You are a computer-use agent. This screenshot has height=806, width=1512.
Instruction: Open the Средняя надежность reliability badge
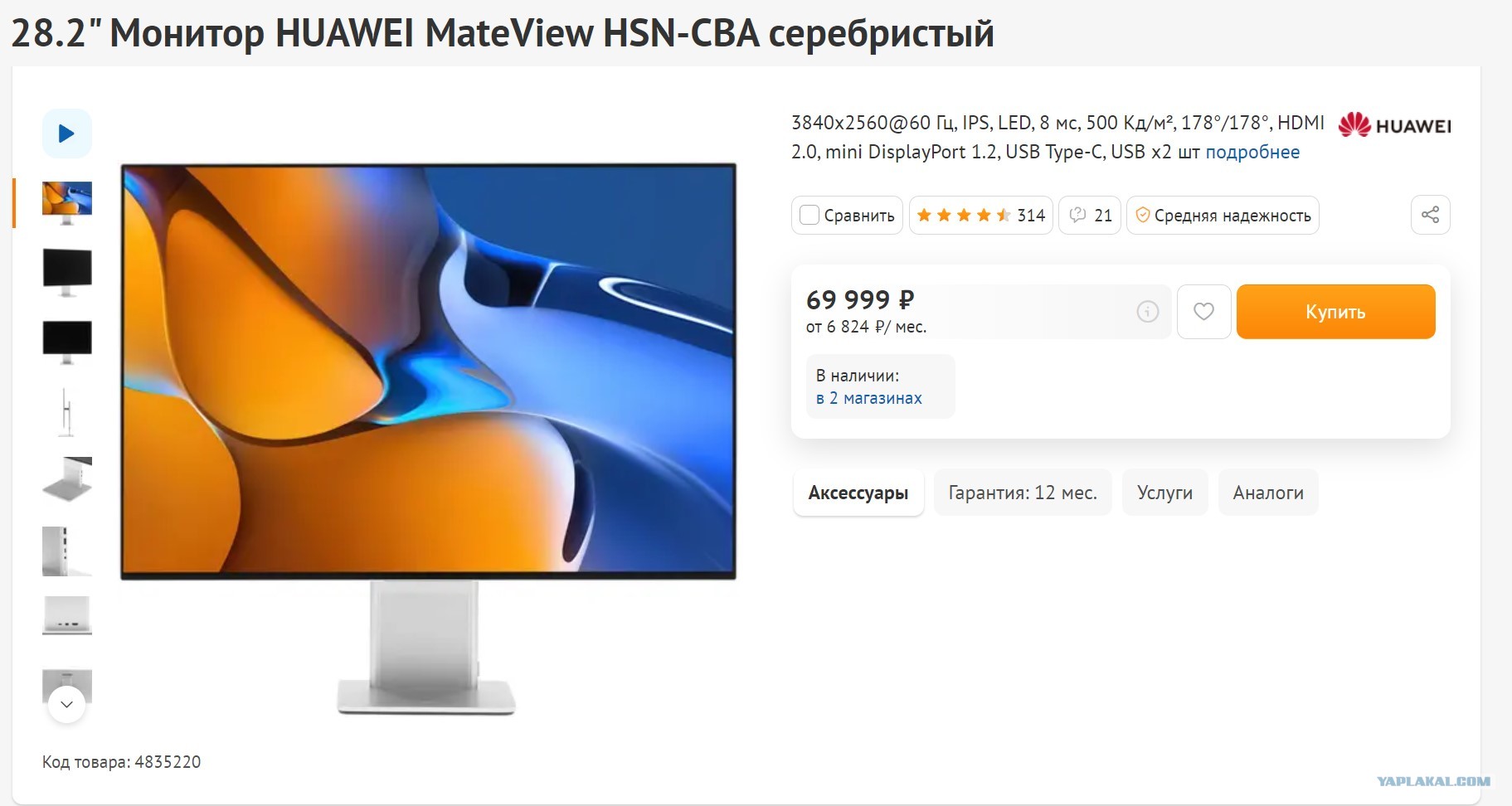[1223, 216]
